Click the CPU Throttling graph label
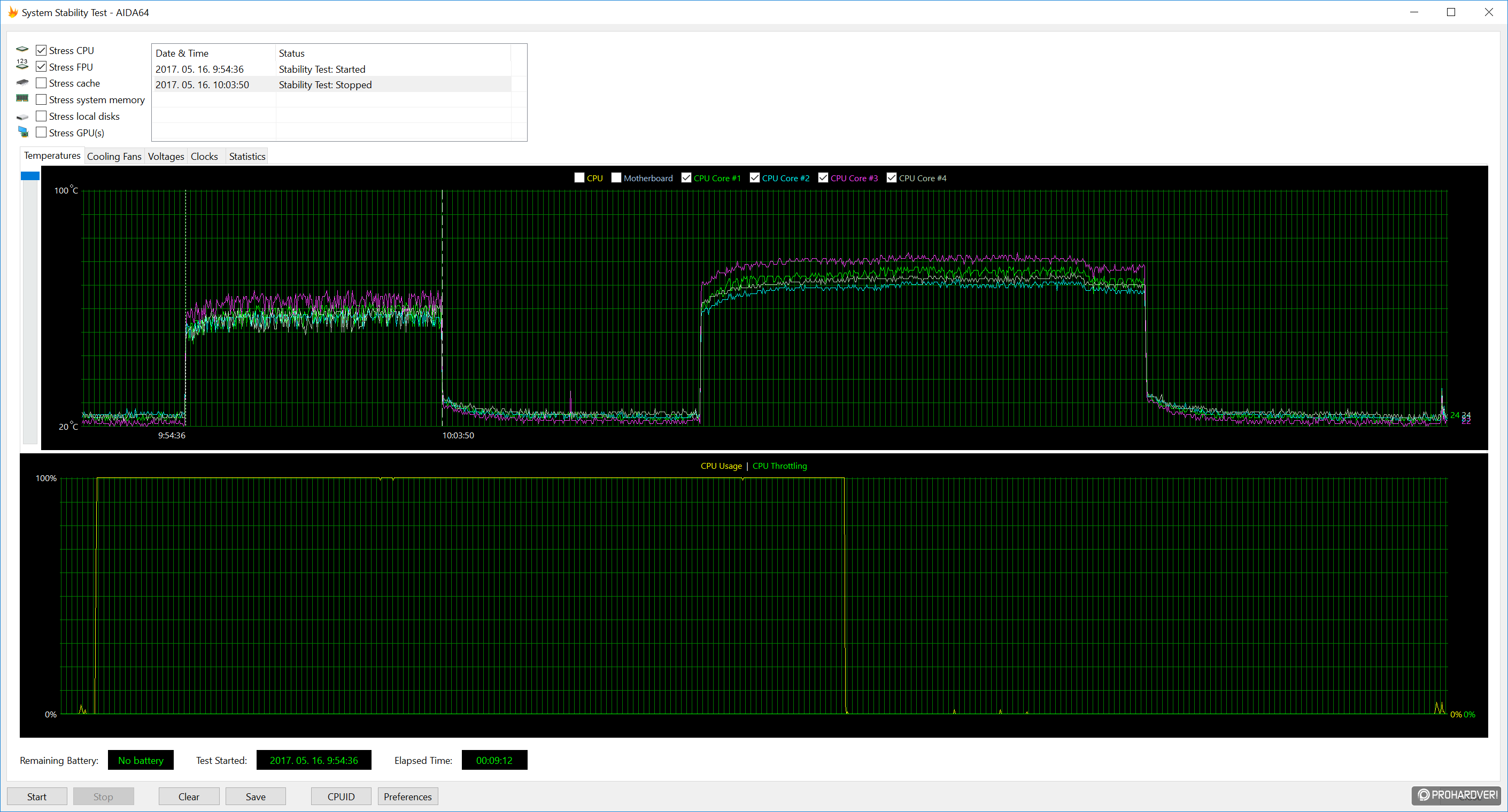The width and height of the screenshot is (1508, 812). click(780, 466)
